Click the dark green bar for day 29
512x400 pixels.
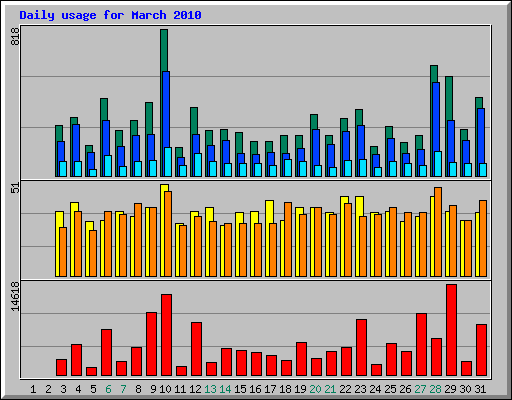pyautogui.click(x=449, y=98)
